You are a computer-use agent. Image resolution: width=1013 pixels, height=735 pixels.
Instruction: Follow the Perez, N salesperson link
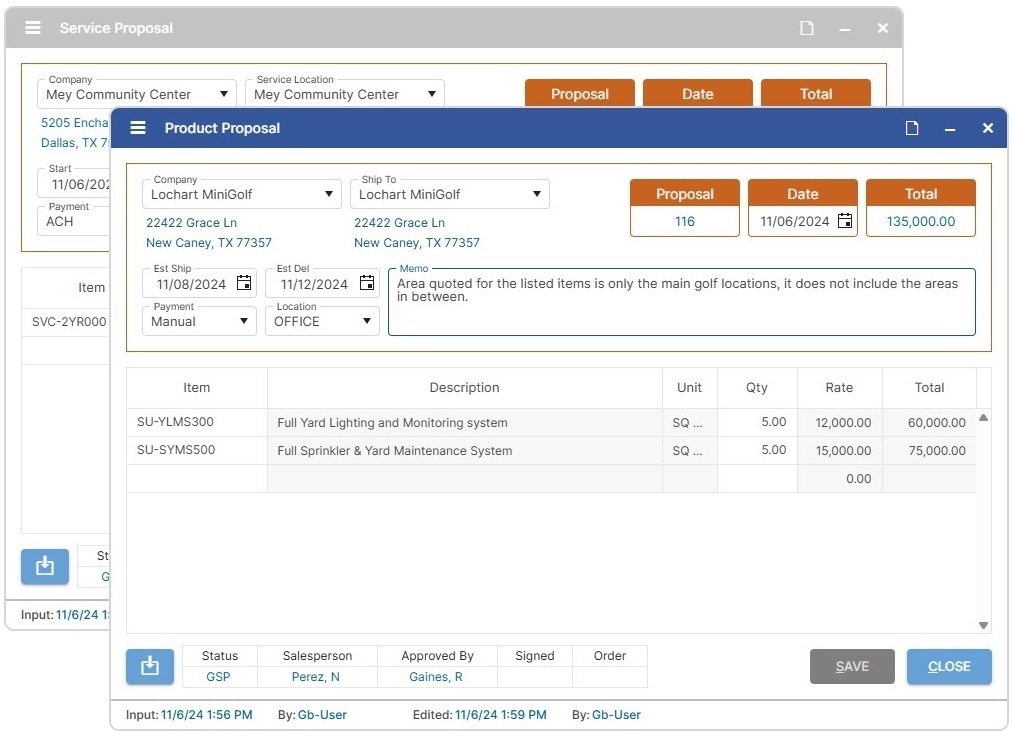317,676
